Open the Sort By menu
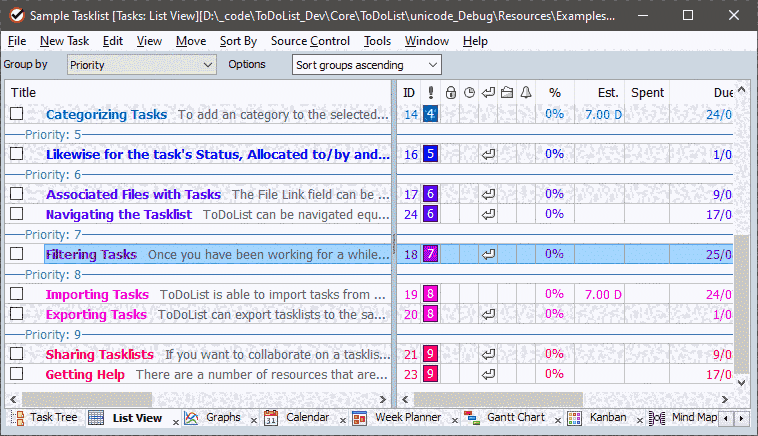The height and width of the screenshot is (436, 758). [x=238, y=41]
